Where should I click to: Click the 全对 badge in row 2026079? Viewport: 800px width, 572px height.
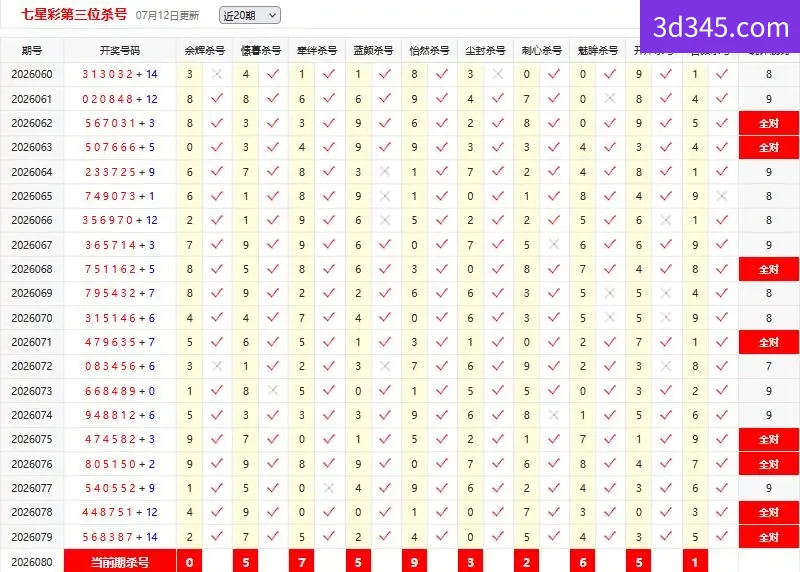tap(768, 537)
